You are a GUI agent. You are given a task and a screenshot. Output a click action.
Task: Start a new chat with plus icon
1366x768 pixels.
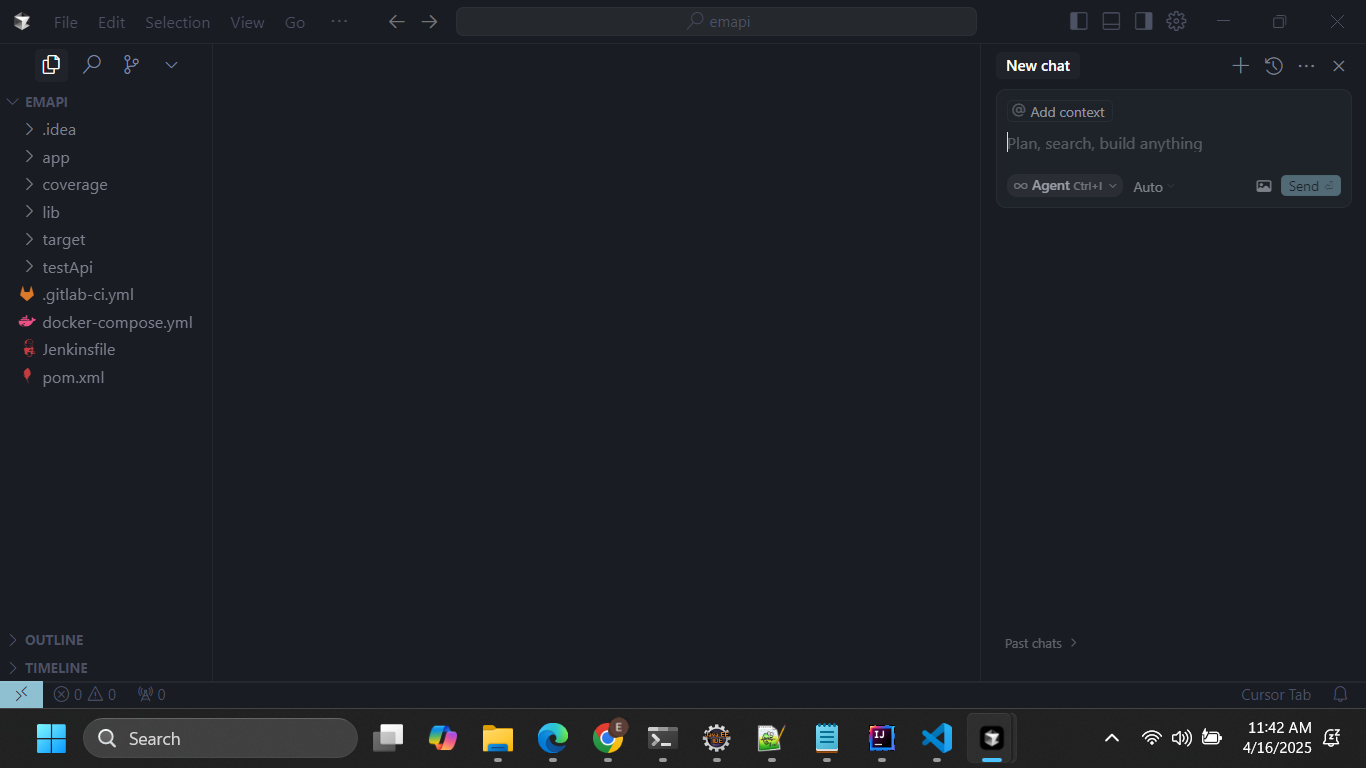tap(1240, 66)
